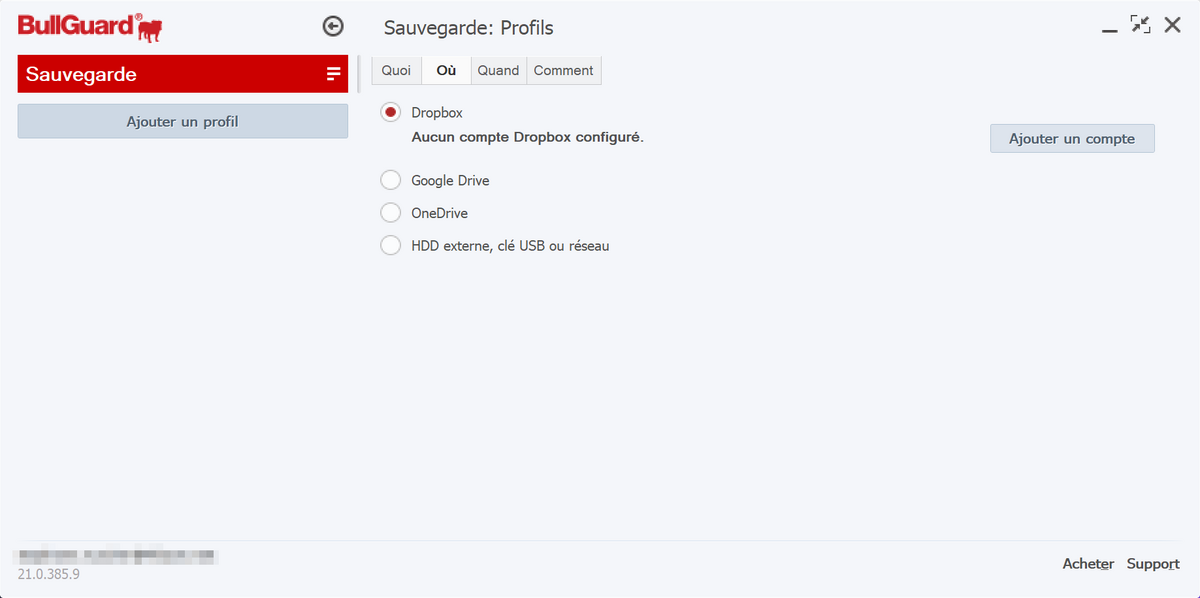Open the Sauvegarde menu lines icon
The height and width of the screenshot is (598, 1200).
[334, 74]
